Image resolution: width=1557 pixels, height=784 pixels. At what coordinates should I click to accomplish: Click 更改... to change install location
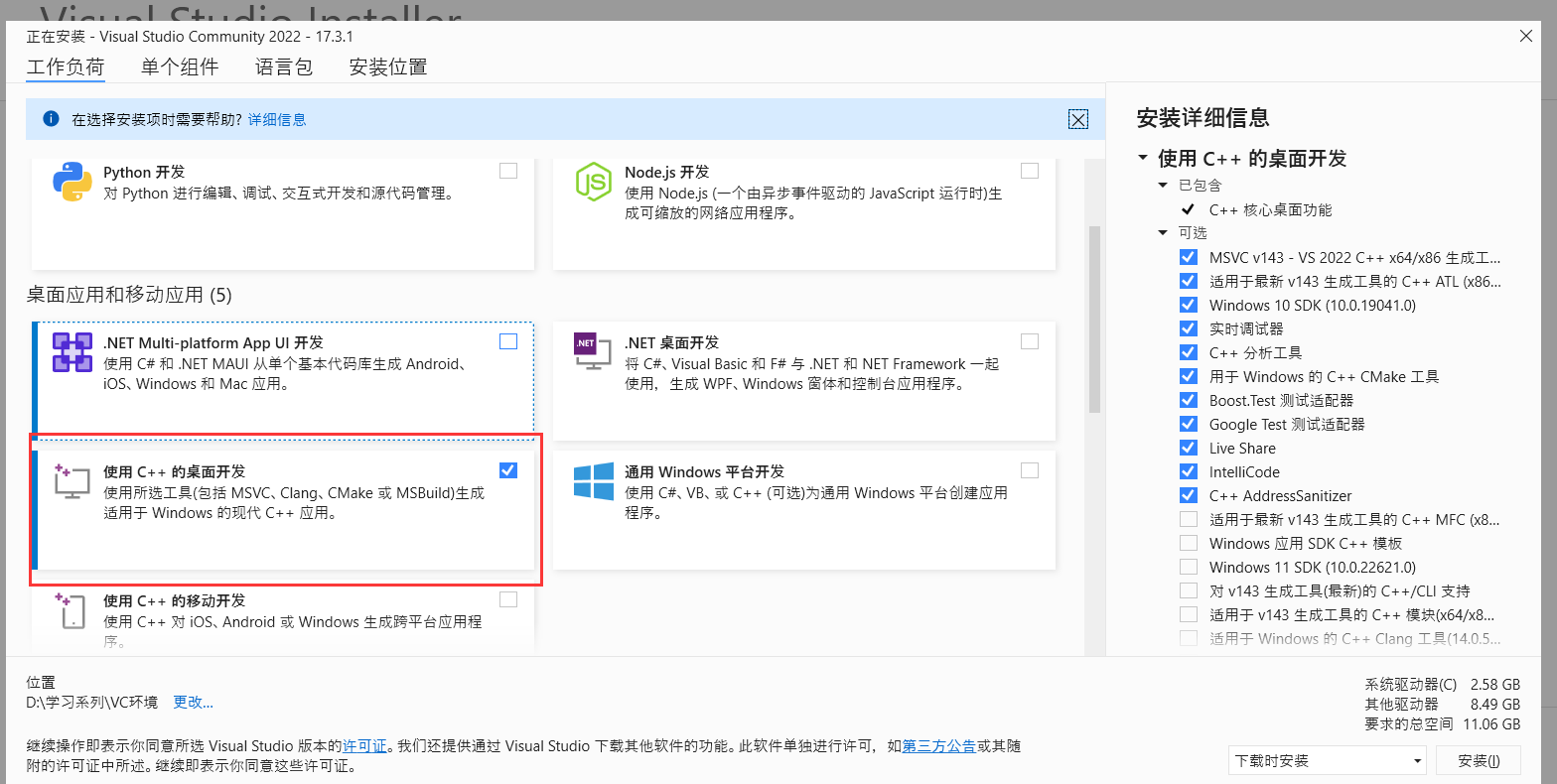coord(194,703)
